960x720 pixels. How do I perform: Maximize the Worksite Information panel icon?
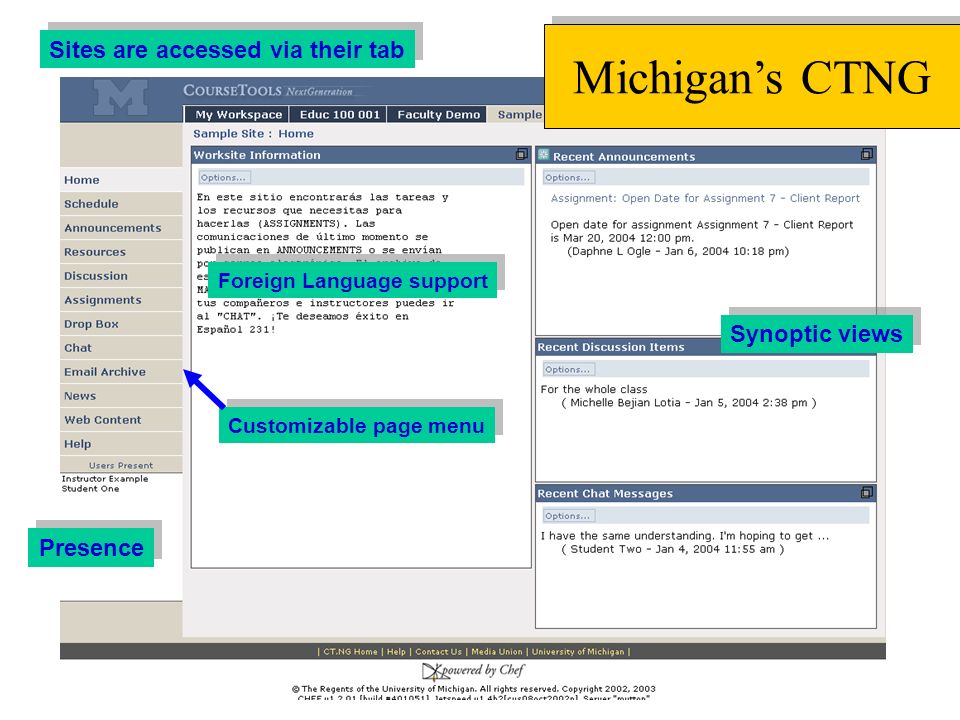(x=522, y=154)
